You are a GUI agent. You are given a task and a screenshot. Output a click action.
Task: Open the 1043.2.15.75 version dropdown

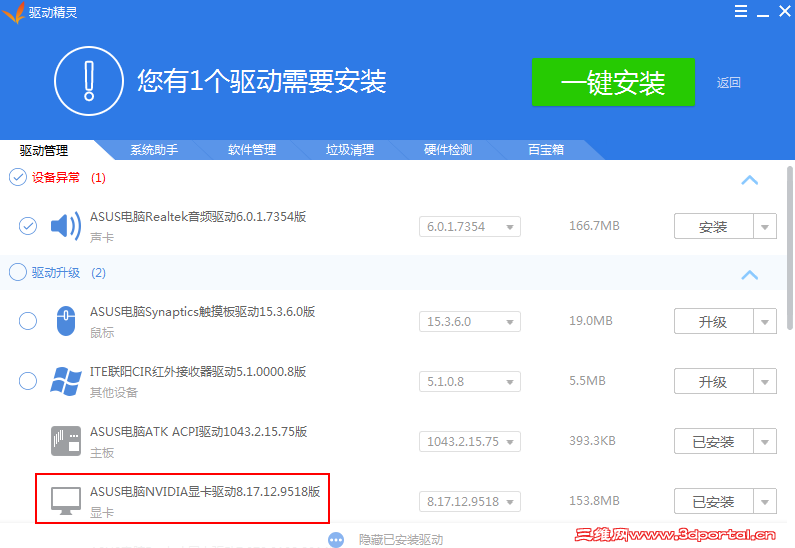point(470,442)
